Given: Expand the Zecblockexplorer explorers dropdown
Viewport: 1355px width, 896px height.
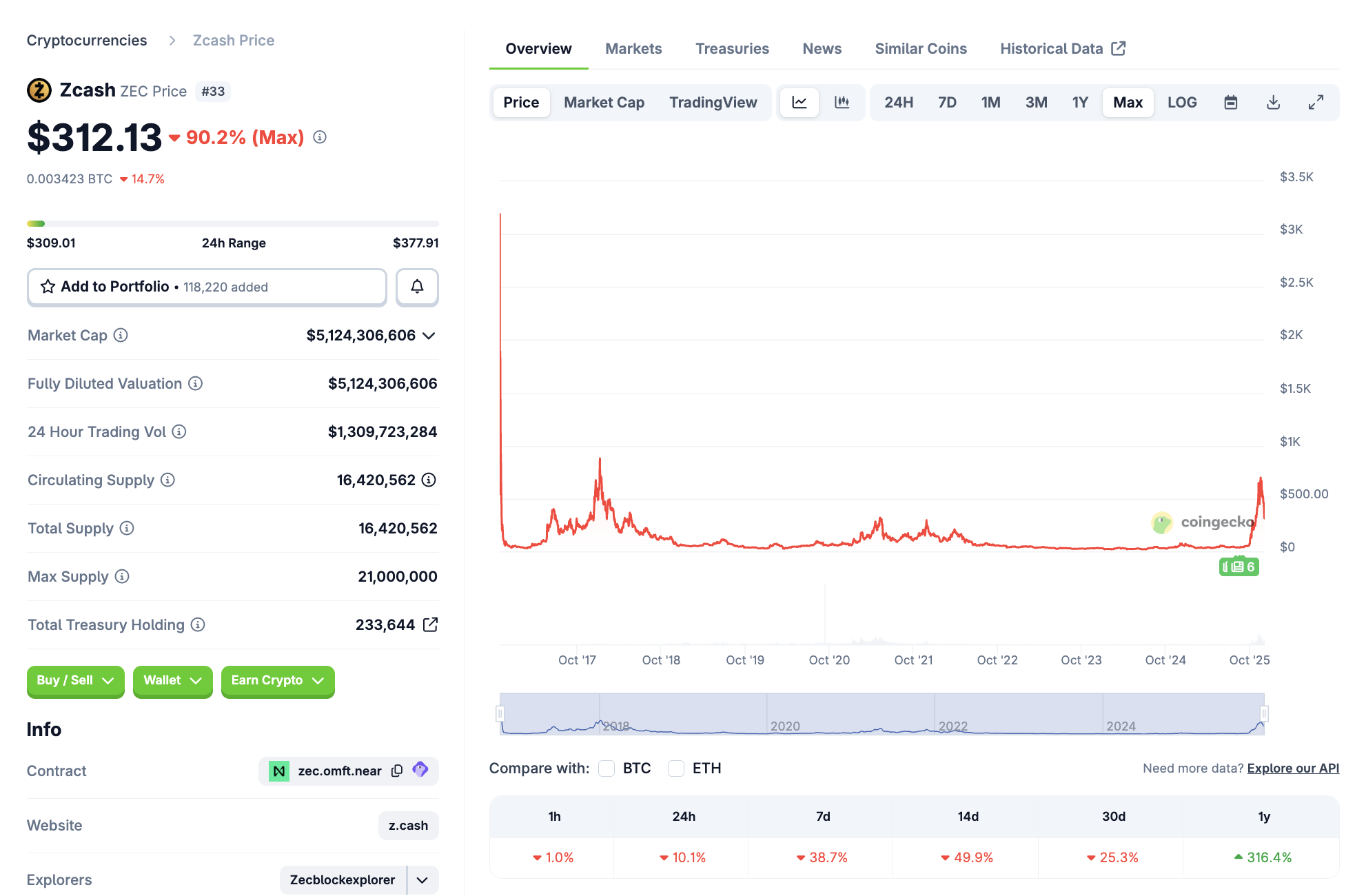Looking at the screenshot, I should (422, 880).
